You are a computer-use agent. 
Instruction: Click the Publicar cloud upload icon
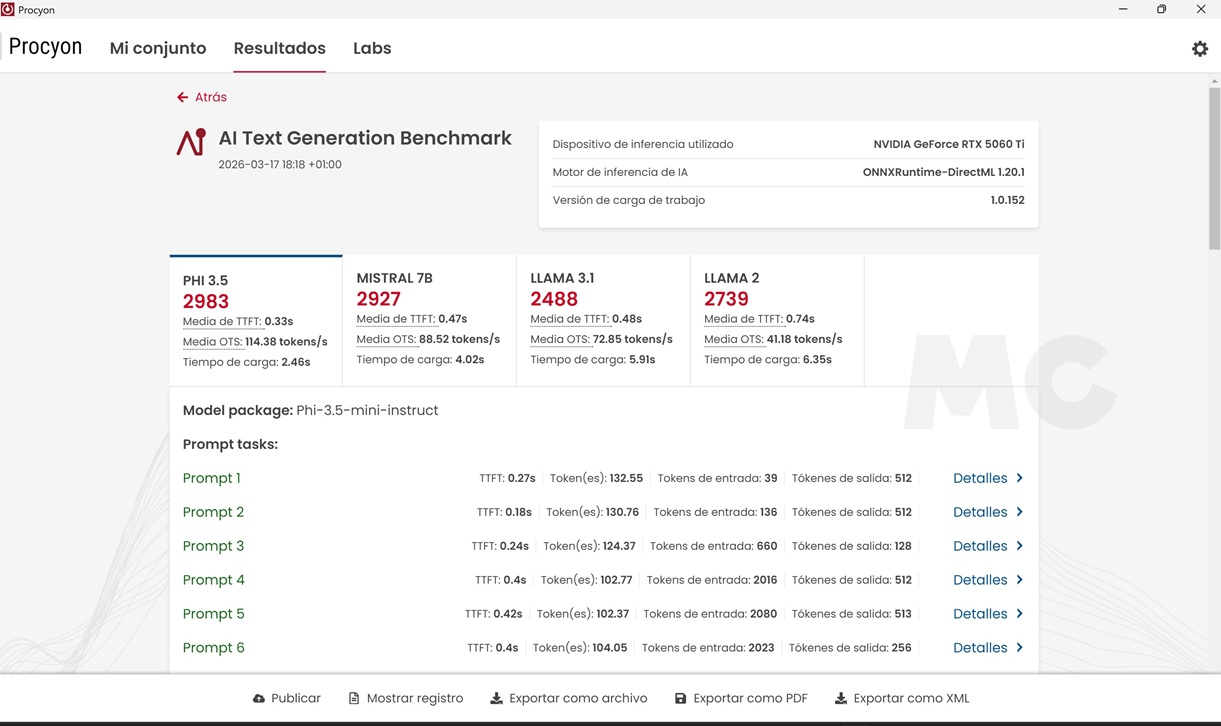pos(259,699)
